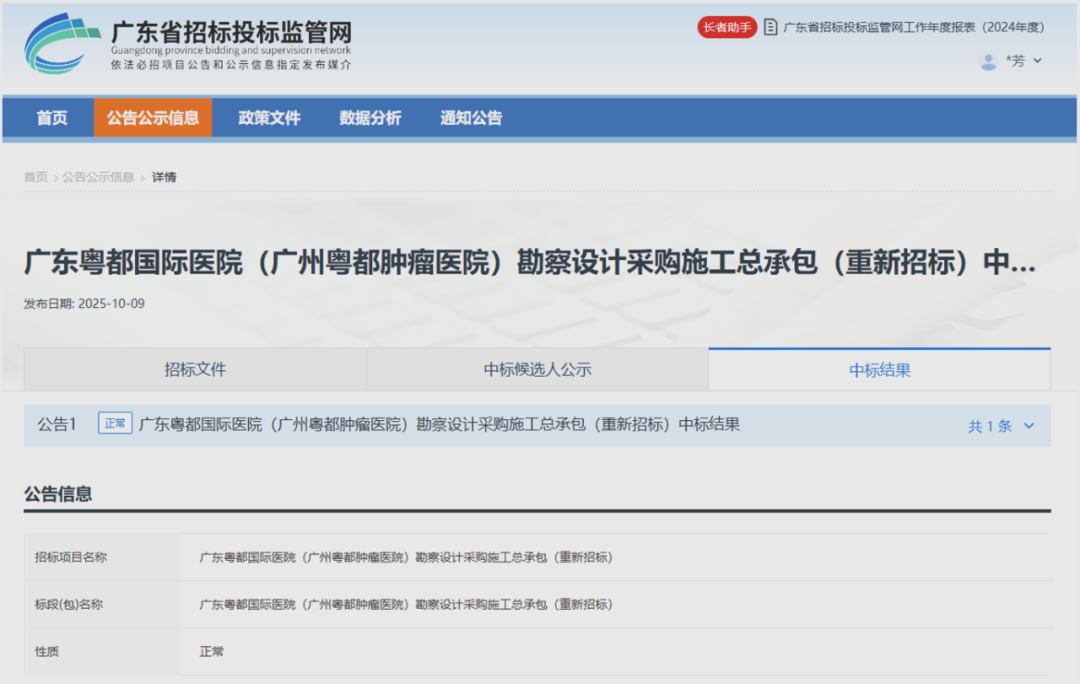Click the user avatar icon next to *芳
This screenshot has height=684, width=1080.
coord(987,61)
